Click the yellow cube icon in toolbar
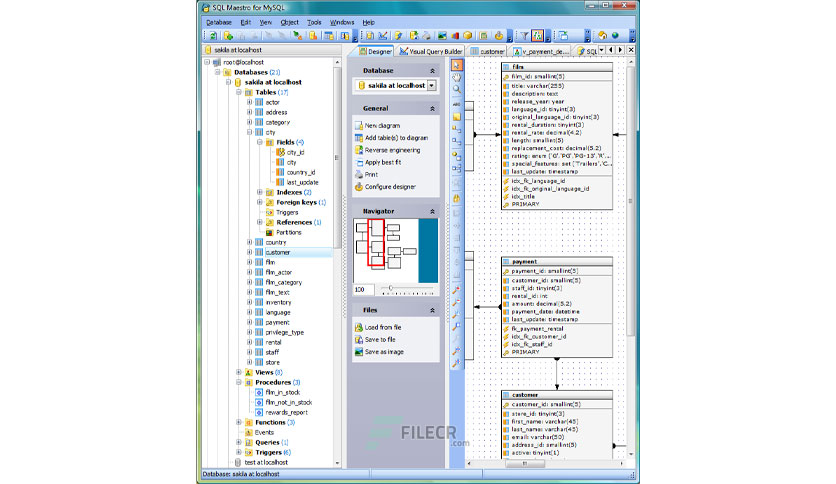836x484 pixels. [468, 36]
